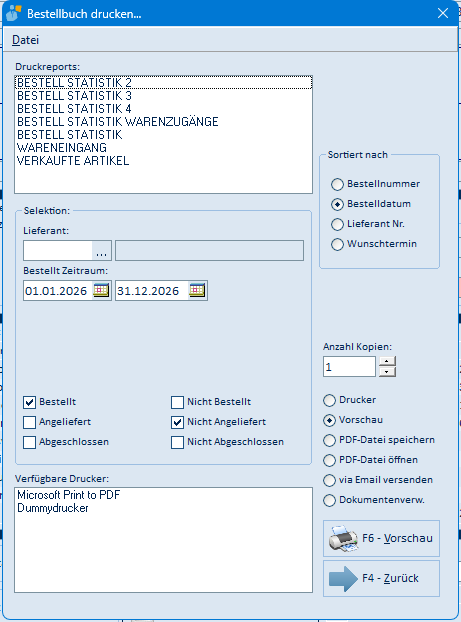The image size is (461, 622).
Task: Click the app icon in the title bar
Action: (13, 13)
